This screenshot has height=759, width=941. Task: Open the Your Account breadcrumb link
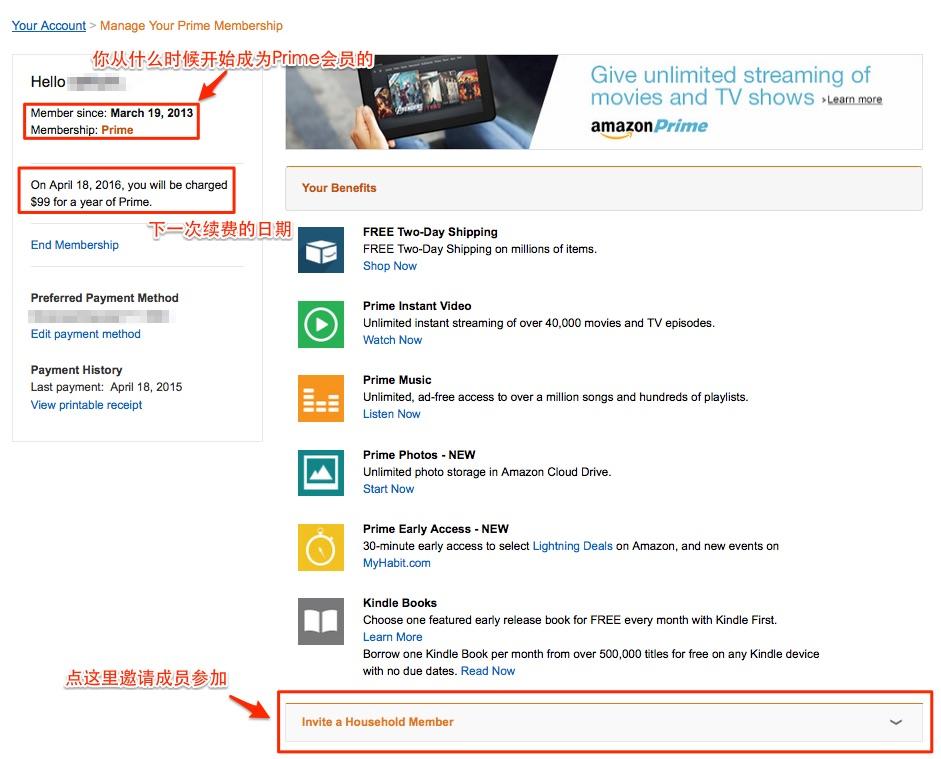click(49, 26)
